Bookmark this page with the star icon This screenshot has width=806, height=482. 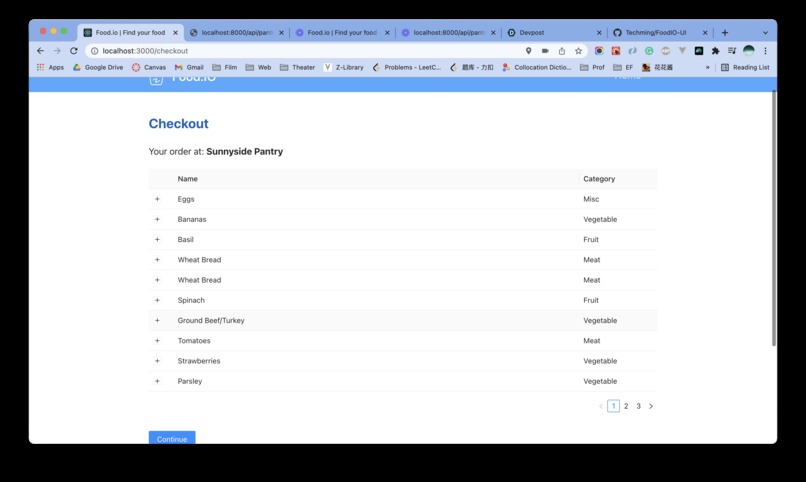point(578,51)
